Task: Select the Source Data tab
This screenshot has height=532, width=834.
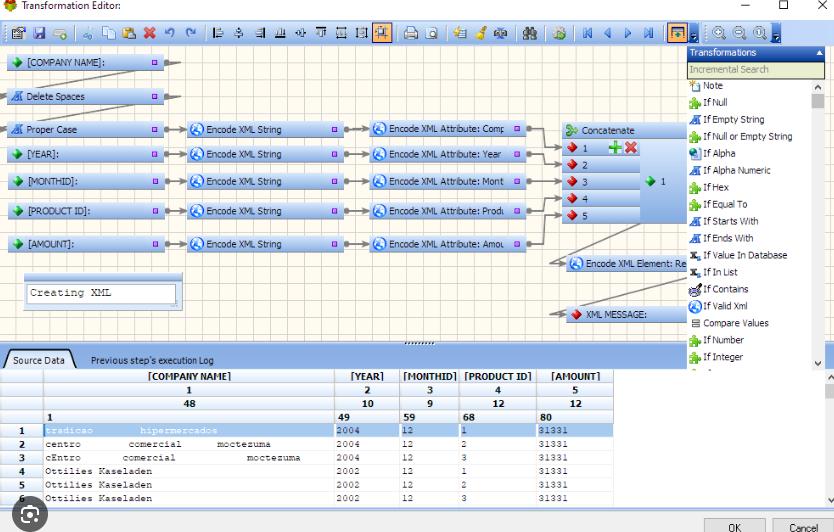Action: tap(39, 360)
